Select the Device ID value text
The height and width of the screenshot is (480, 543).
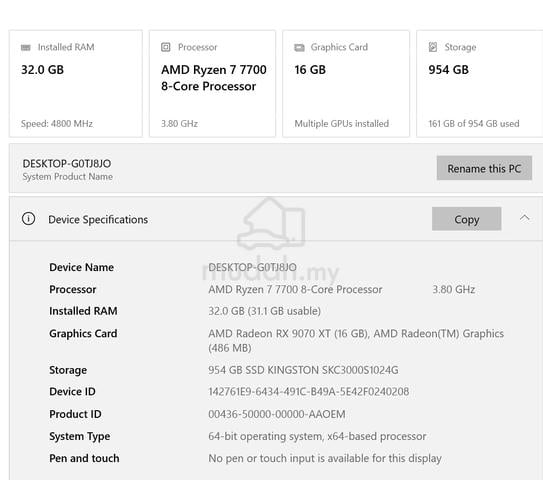[x=309, y=392]
